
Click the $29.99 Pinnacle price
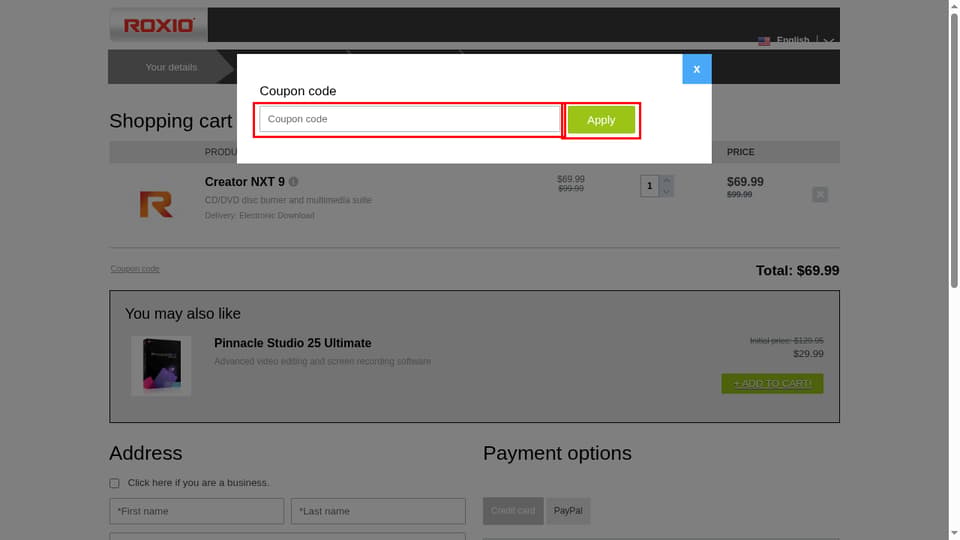coord(808,353)
